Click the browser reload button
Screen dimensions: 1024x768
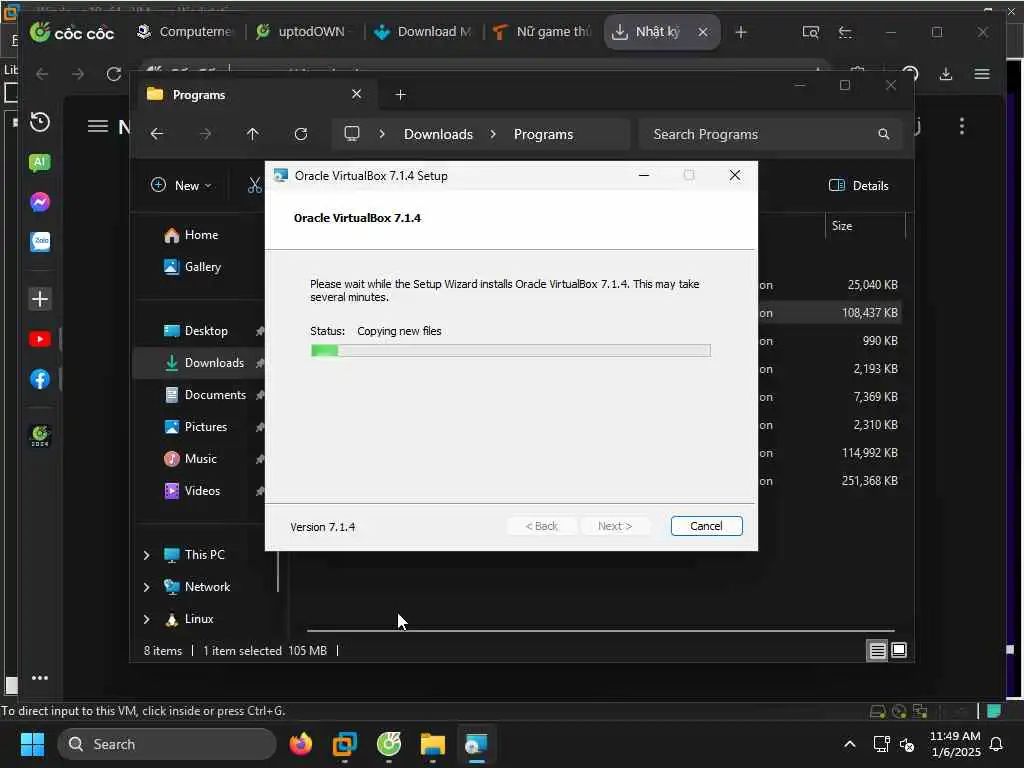point(114,74)
